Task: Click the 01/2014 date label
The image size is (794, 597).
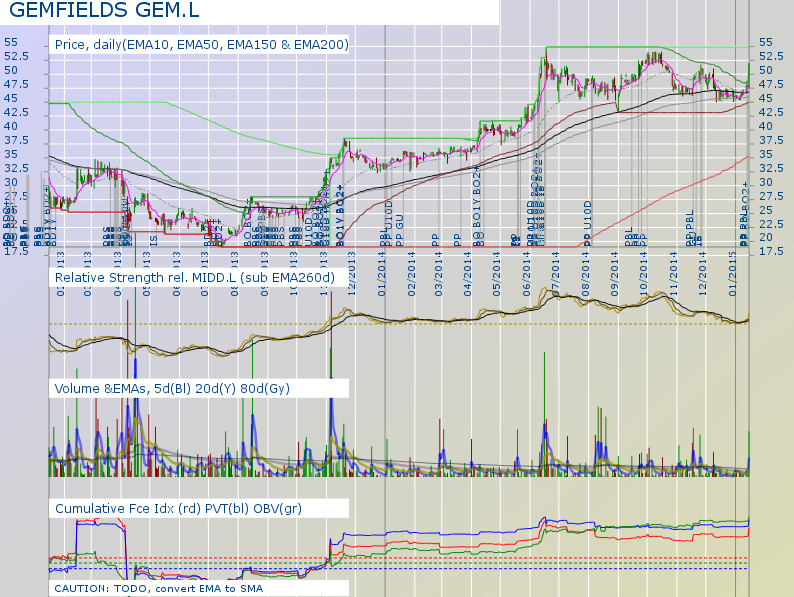Action: [381, 274]
